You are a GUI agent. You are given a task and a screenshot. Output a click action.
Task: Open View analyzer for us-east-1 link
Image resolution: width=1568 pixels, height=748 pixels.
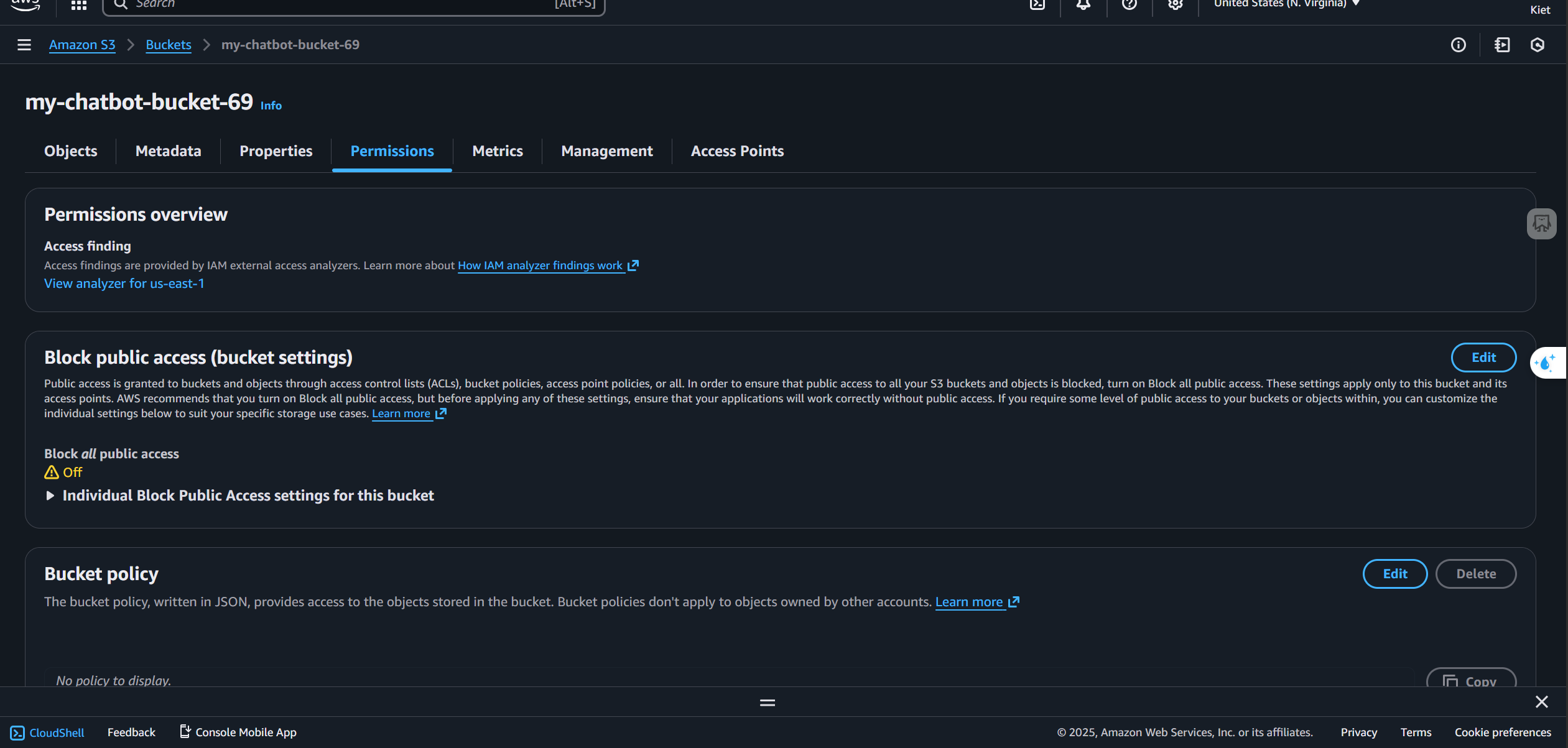pyautogui.click(x=124, y=284)
